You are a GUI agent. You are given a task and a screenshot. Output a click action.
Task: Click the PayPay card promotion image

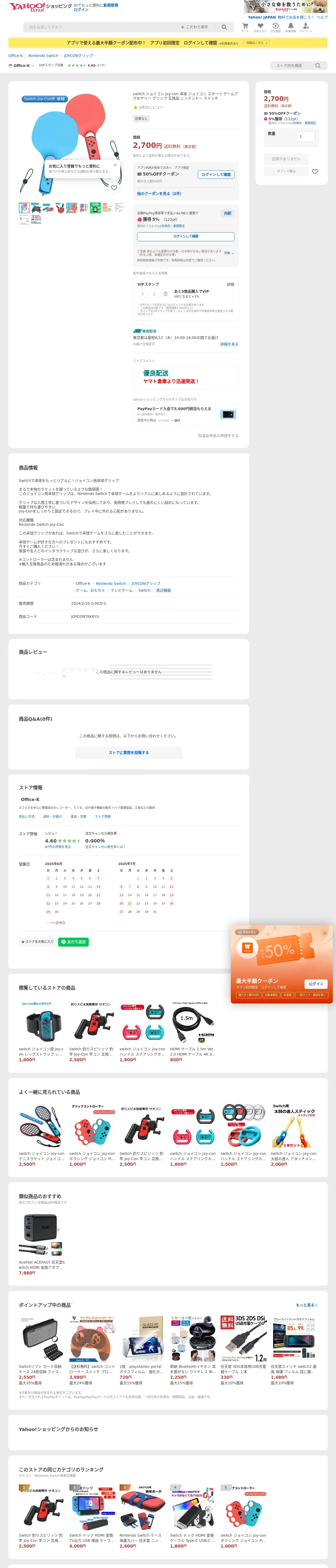pyautogui.click(x=228, y=414)
